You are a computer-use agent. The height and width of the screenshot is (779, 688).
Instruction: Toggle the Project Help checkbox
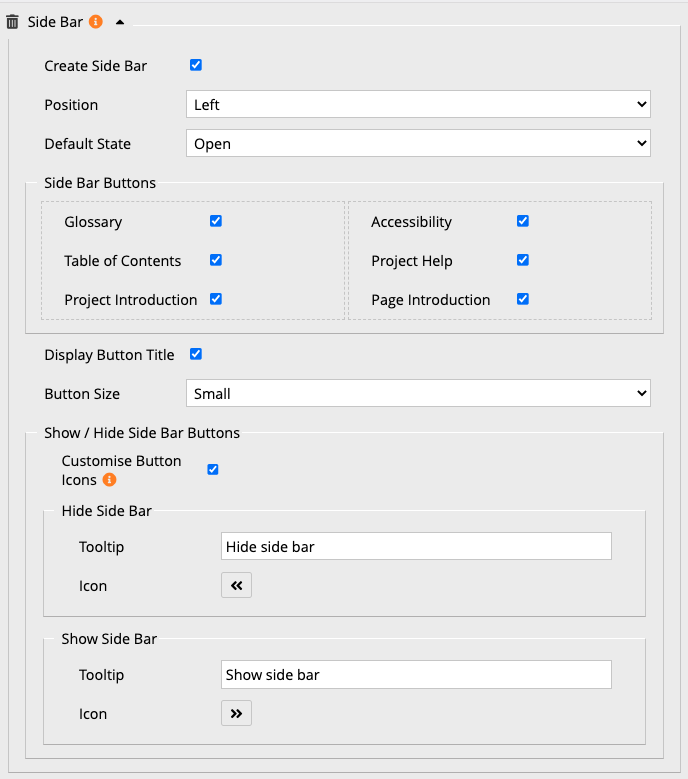(523, 260)
